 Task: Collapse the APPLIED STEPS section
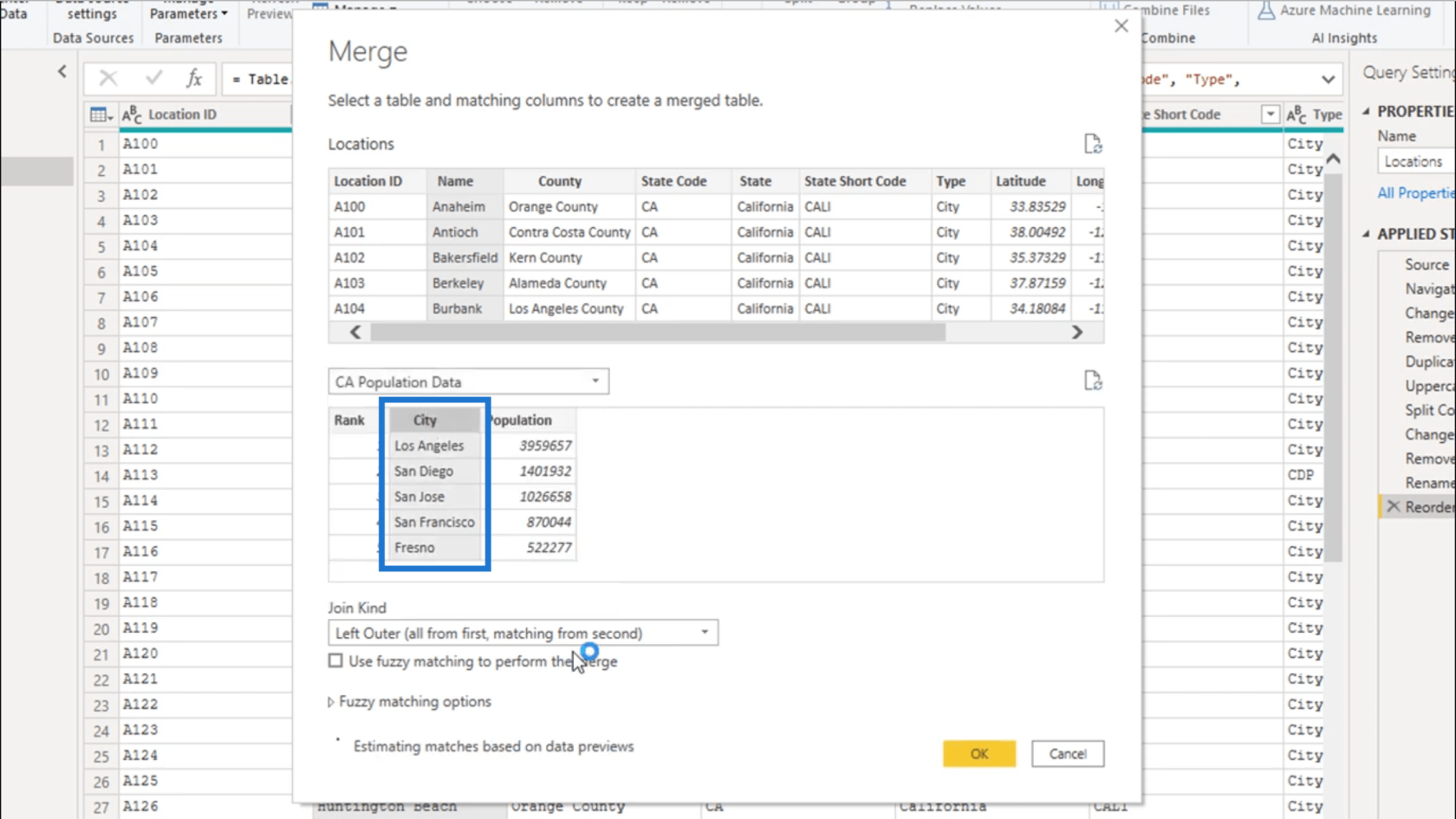coord(1366,234)
